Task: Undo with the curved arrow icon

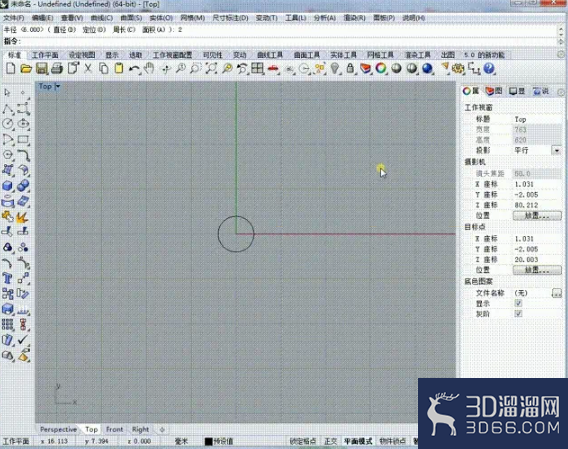Action: (x=134, y=68)
